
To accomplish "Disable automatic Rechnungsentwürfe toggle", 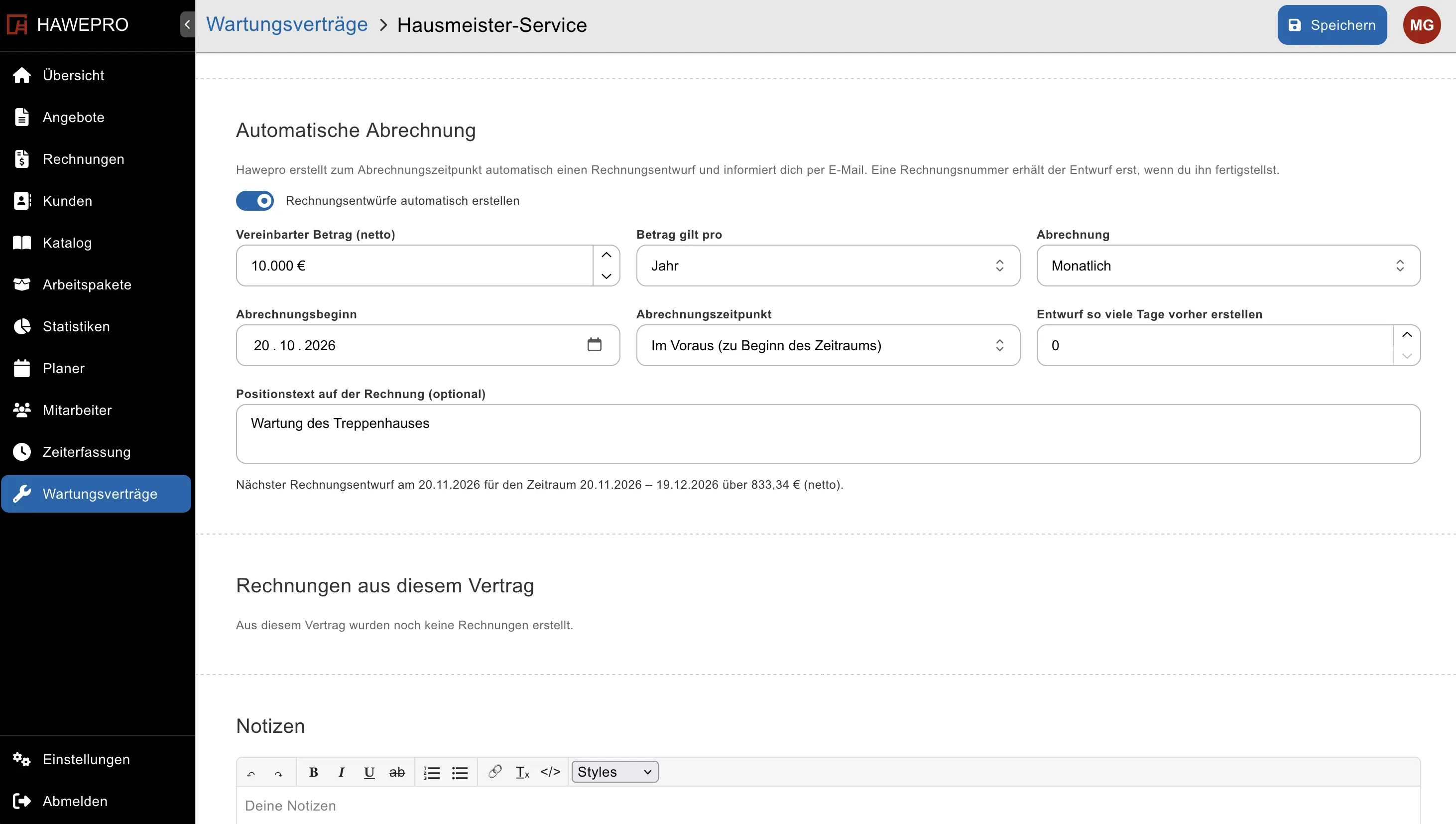I will 254,200.
